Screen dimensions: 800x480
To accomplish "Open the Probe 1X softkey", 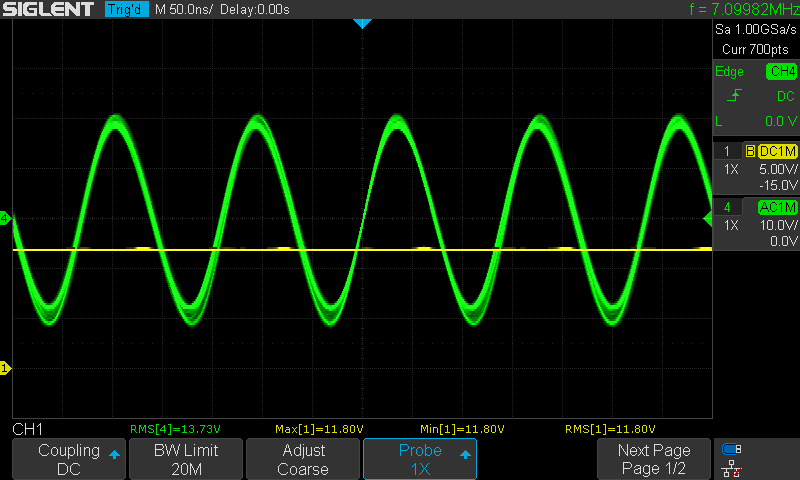I will [420, 459].
